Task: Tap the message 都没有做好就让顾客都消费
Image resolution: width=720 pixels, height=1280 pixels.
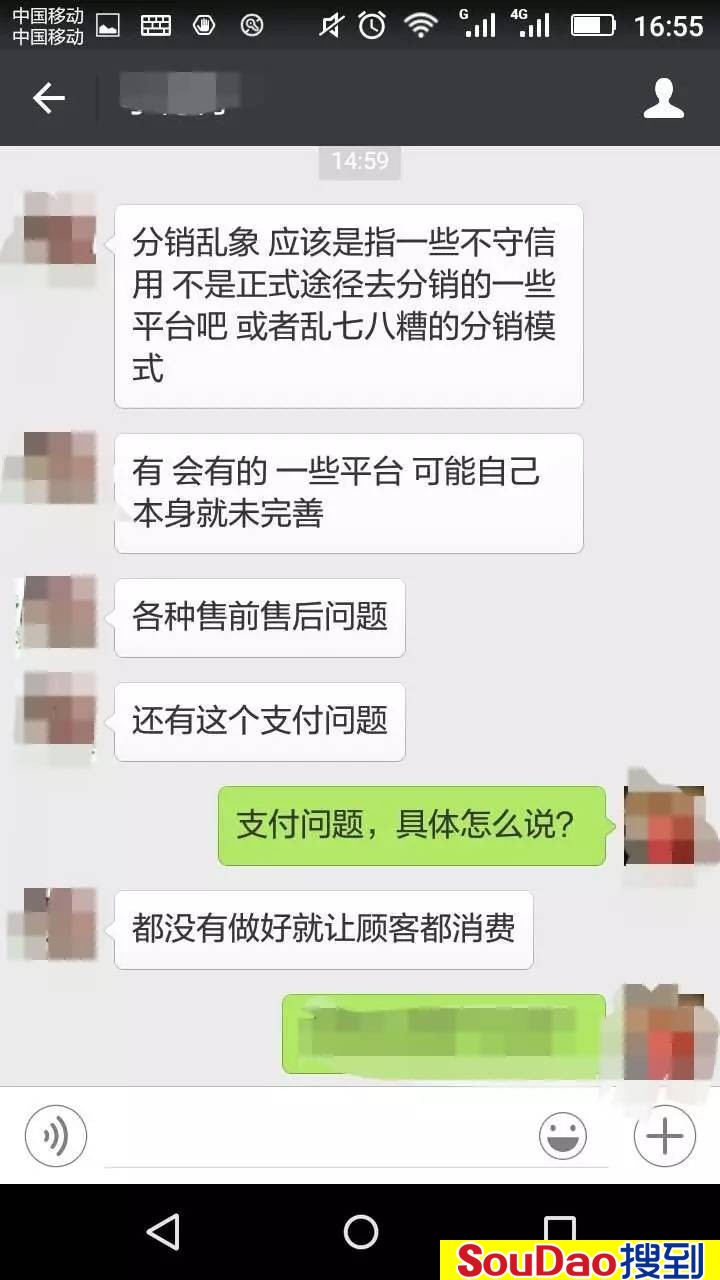Action: click(x=324, y=929)
